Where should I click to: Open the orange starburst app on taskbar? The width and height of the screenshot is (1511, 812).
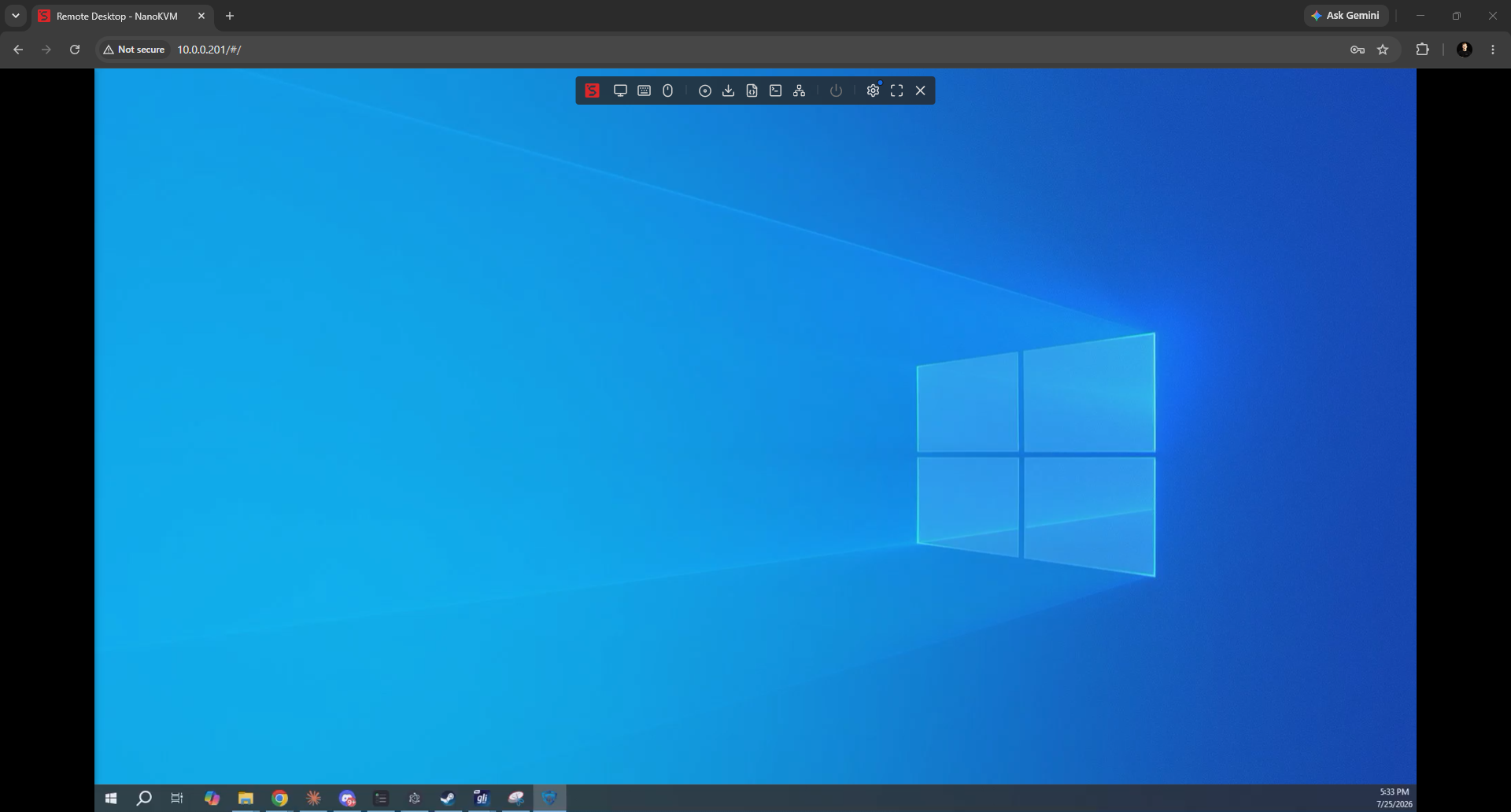pyautogui.click(x=313, y=798)
